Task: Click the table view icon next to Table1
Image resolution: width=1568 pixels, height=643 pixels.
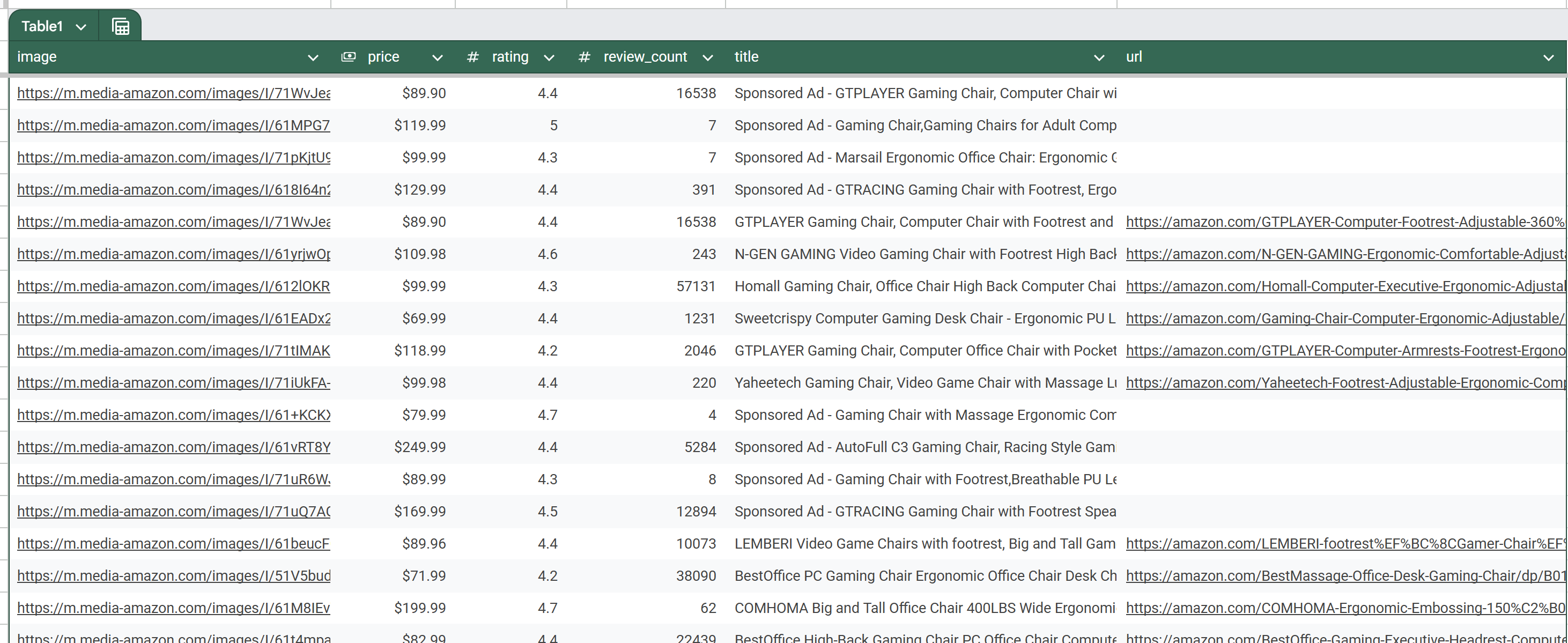Action: tap(121, 27)
